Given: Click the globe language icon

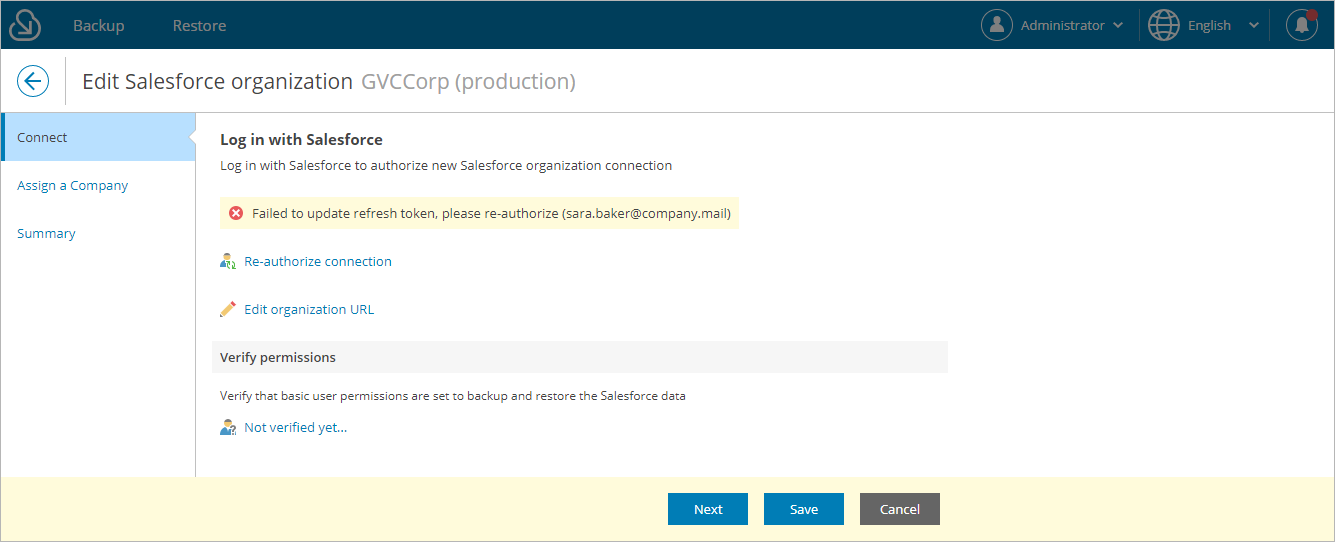Looking at the screenshot, I should pos(1163,25).
